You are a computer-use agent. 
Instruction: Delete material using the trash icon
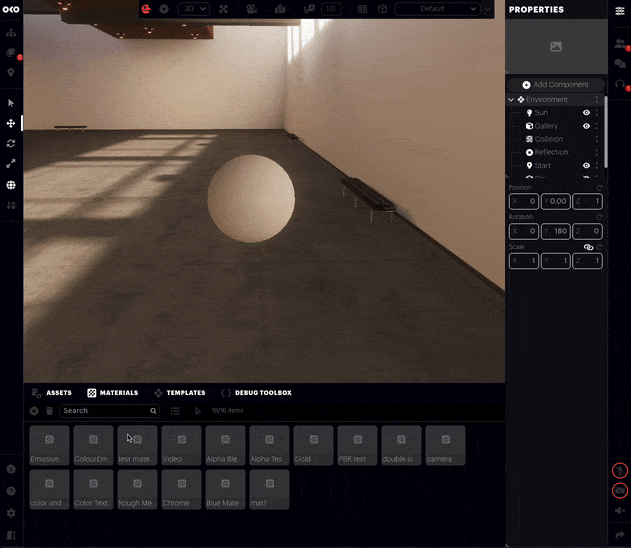tap(49, 411)
